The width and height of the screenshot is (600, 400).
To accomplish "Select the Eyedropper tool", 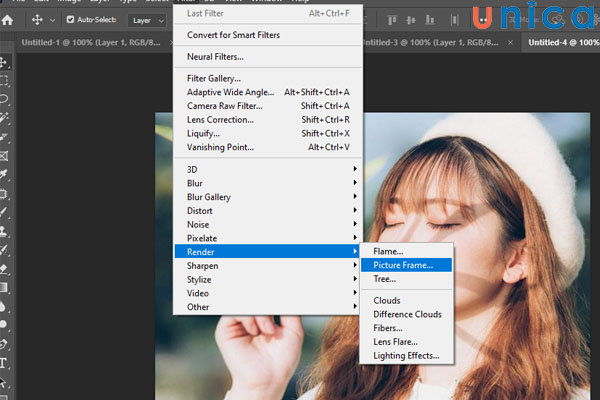I will (x=5, y=175).
